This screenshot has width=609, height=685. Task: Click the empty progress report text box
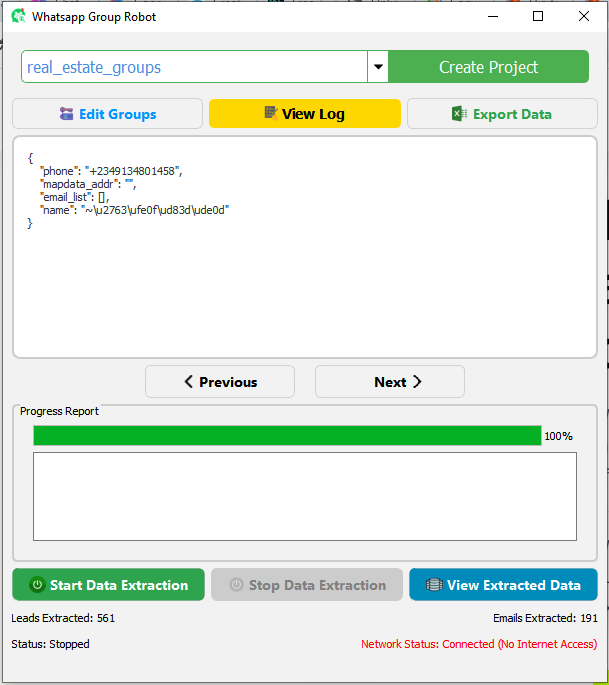click(x=305, y=496)
